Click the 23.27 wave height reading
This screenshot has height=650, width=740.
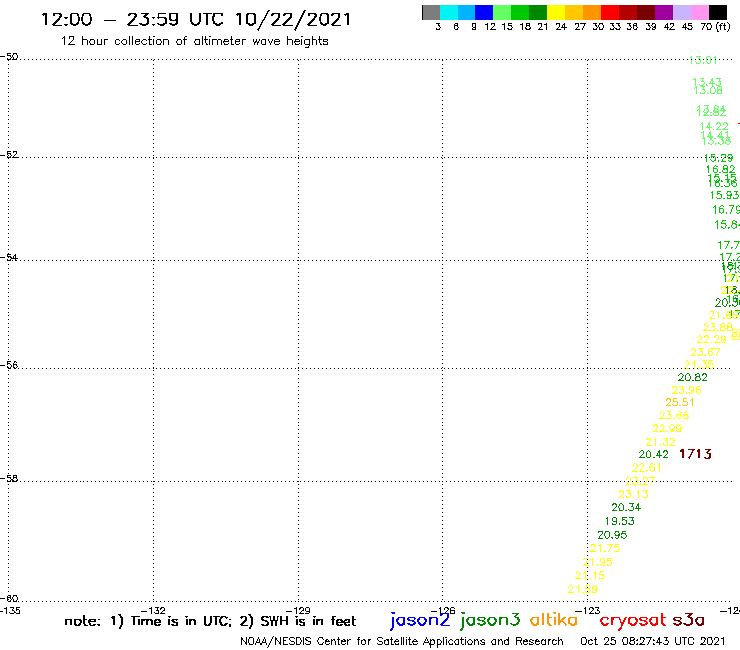[x=640, y=481]
